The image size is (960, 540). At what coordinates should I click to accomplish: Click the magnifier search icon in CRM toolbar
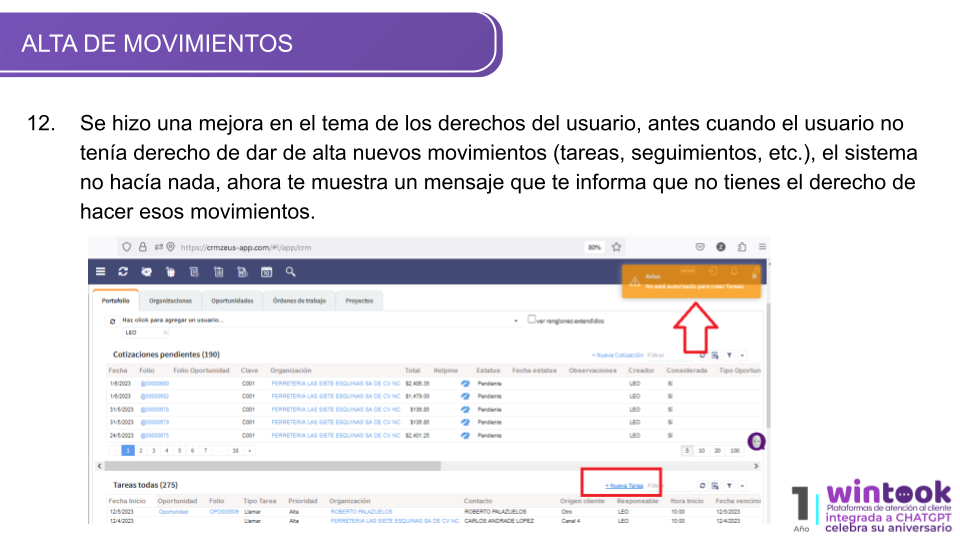click(290, 271)
